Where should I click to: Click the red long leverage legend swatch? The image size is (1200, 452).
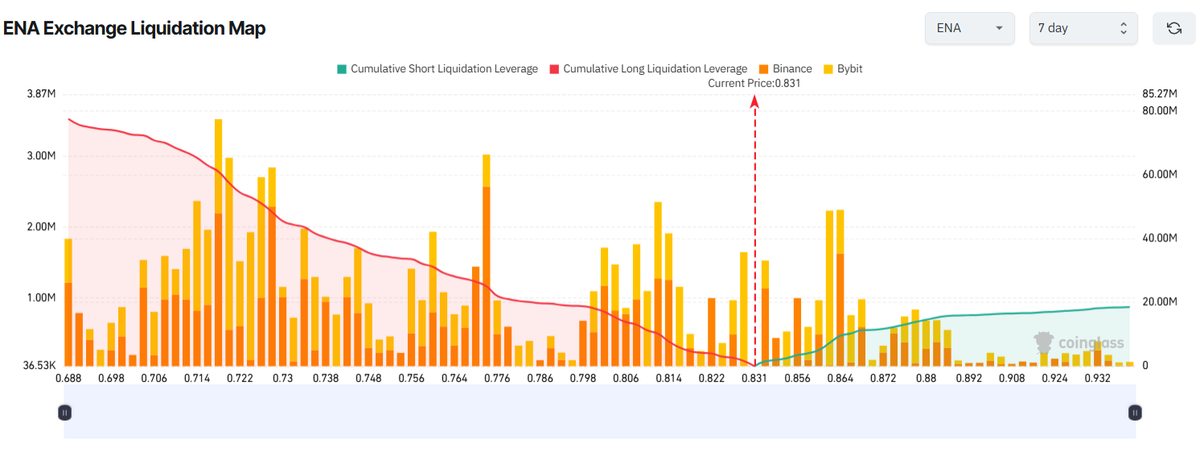tap(553, 69)
